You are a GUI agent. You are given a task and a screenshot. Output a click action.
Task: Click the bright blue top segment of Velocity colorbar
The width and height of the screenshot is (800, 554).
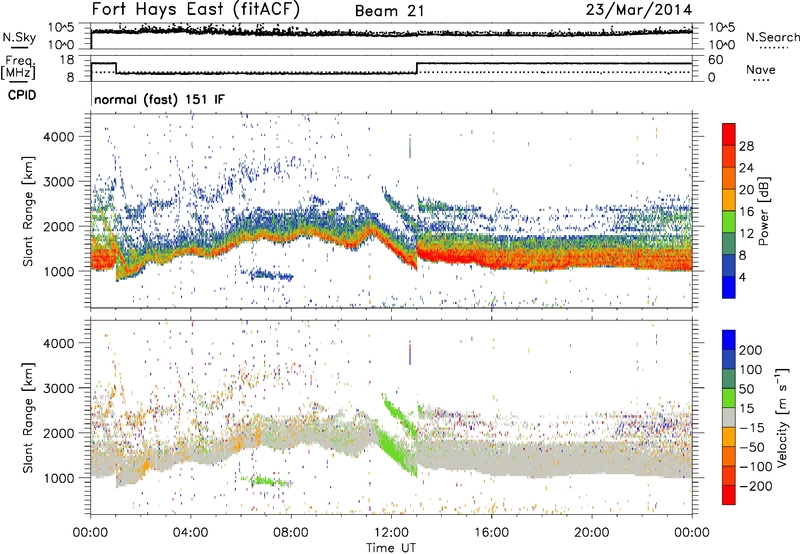pos(729,340)
